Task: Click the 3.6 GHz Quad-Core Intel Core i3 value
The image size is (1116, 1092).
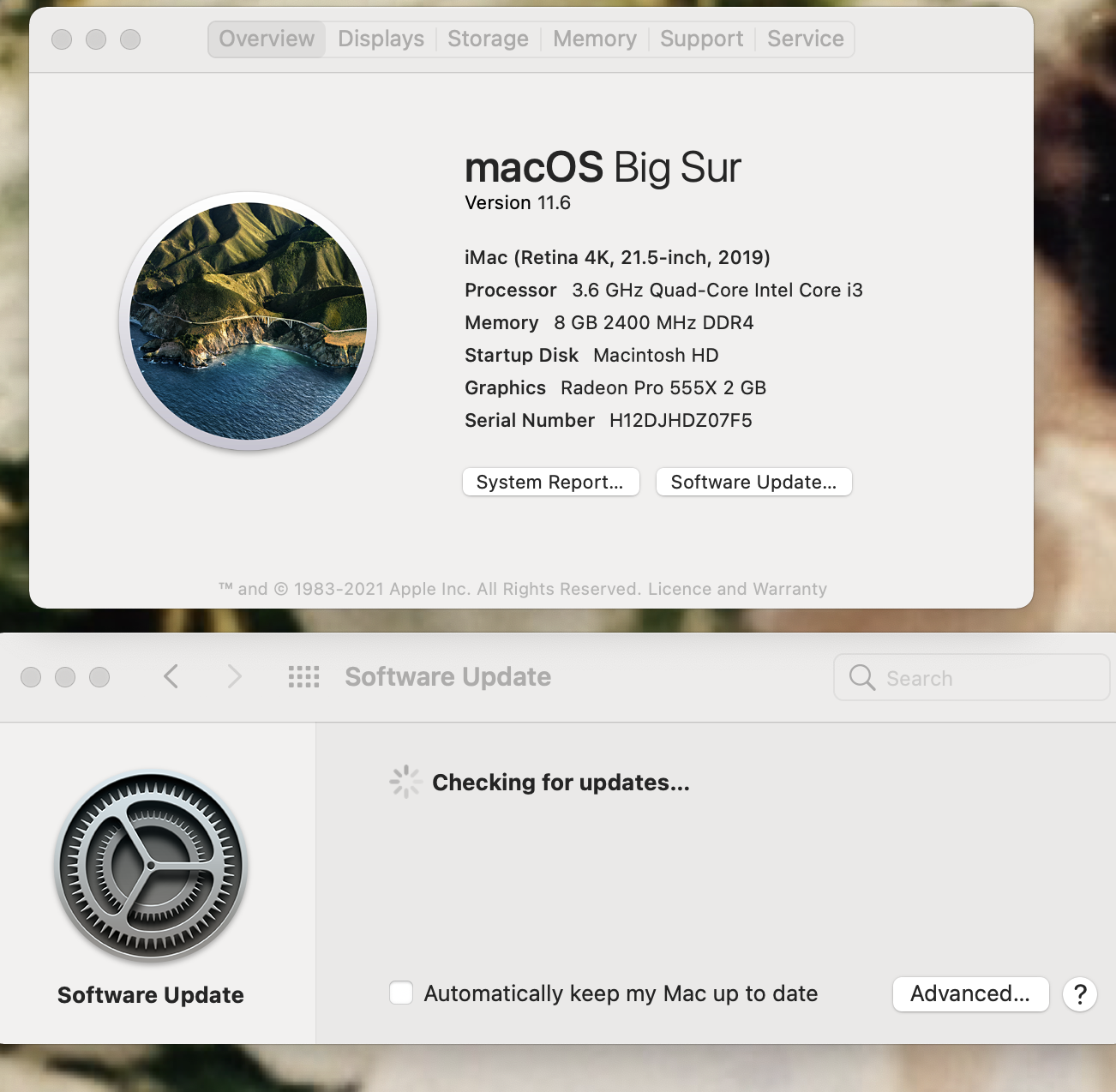Action: point(717,291)
